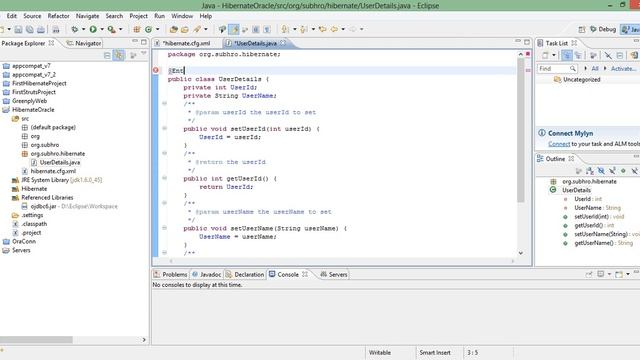Viewport: 640px width, 360px height.
Task: Switch to the Debug perspective
Action: (x=603, y=29)
